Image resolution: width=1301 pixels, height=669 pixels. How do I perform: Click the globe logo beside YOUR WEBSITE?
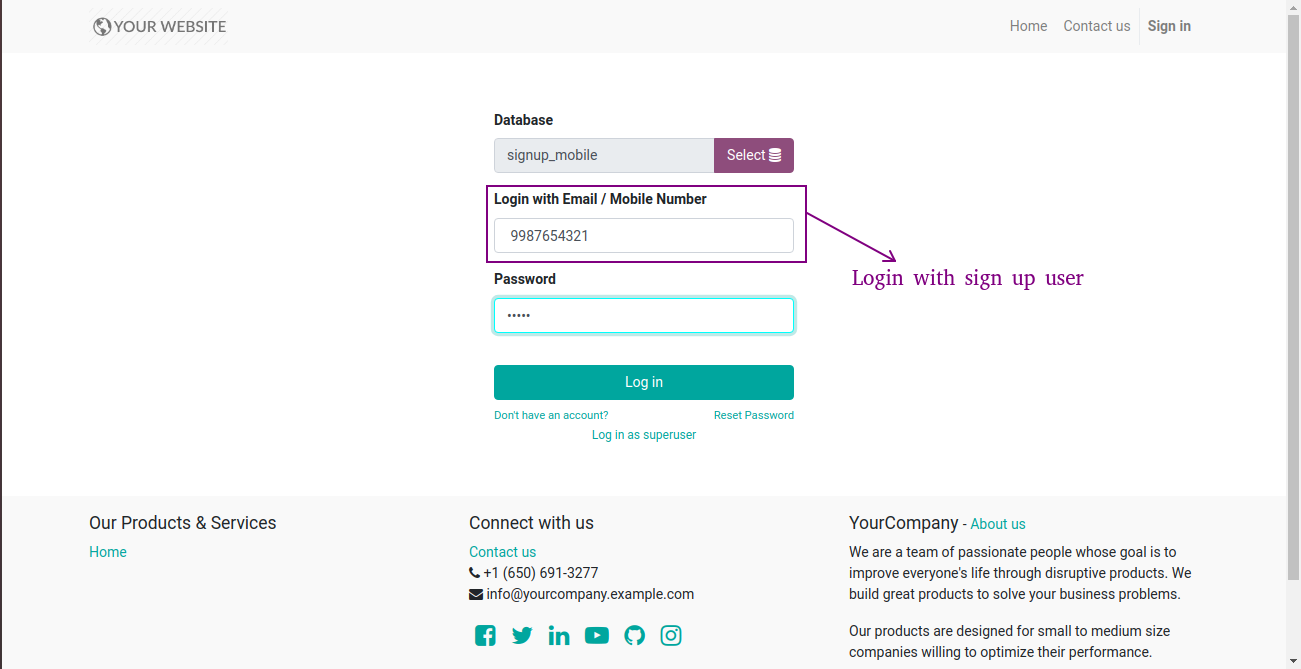pos(102,27)
